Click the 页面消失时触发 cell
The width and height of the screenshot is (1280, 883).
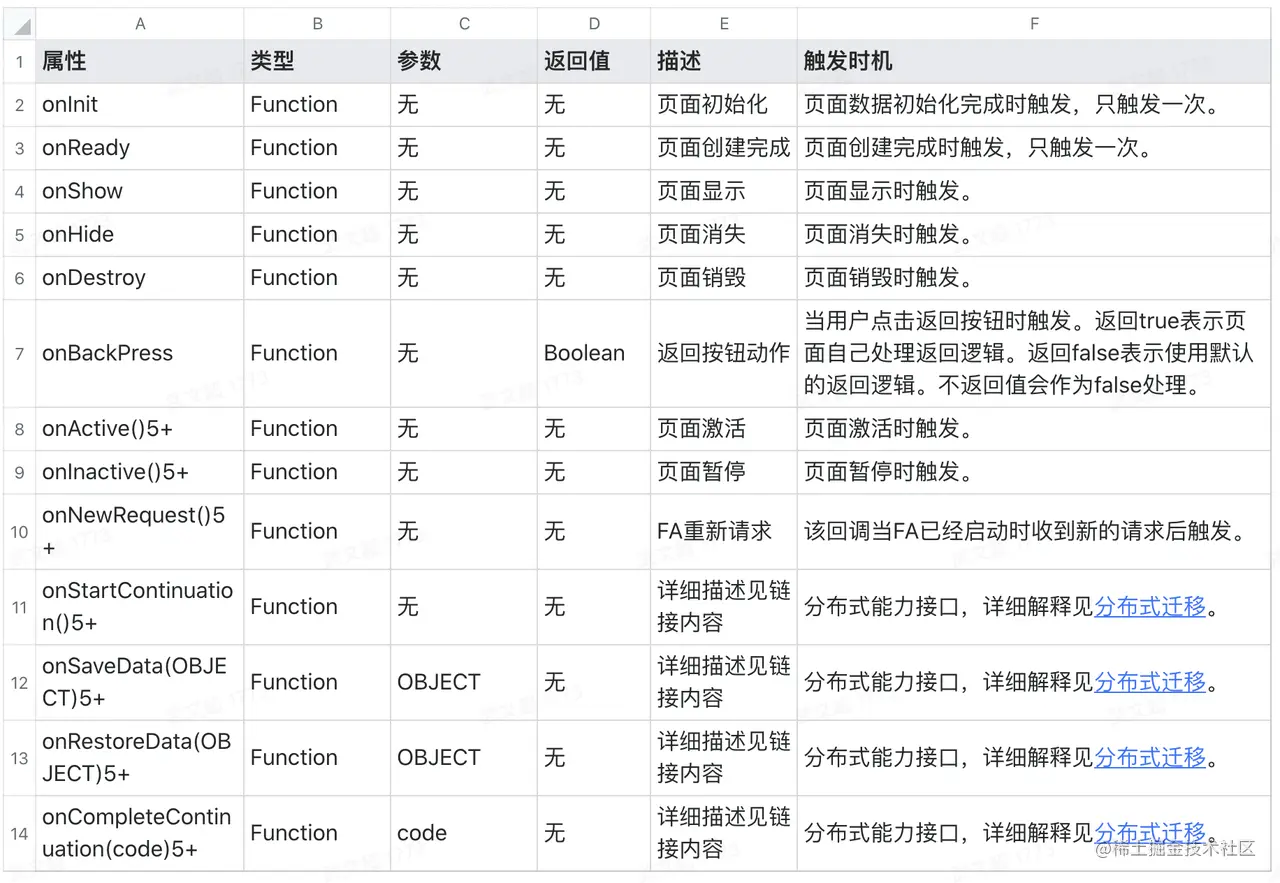click(1035, 234)
